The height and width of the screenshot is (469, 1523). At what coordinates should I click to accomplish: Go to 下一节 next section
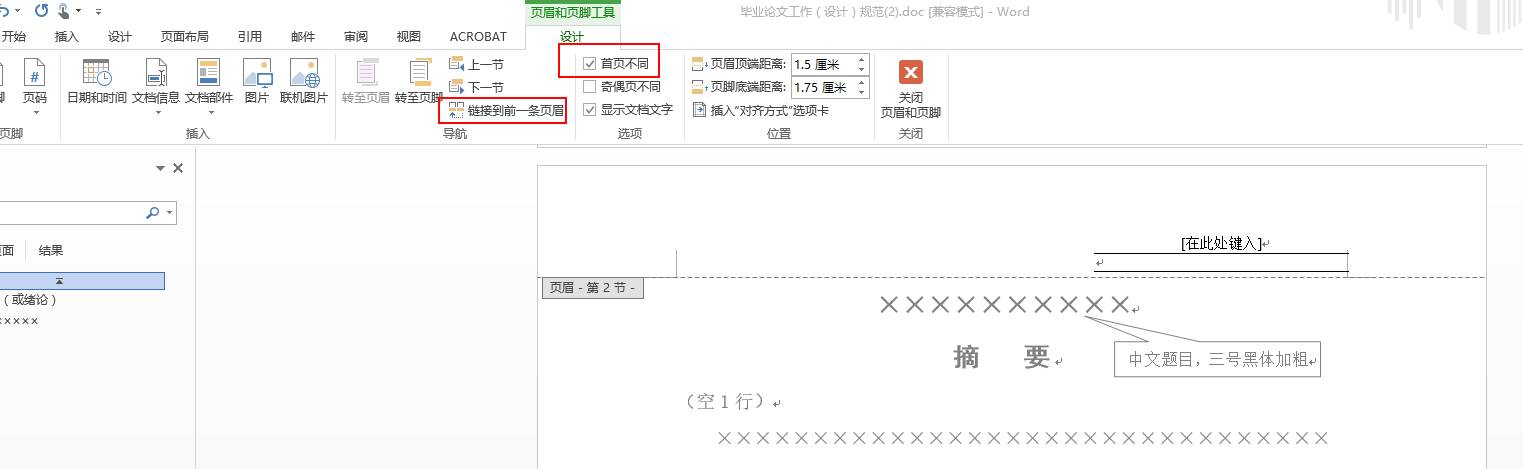[x=476, y=87]
